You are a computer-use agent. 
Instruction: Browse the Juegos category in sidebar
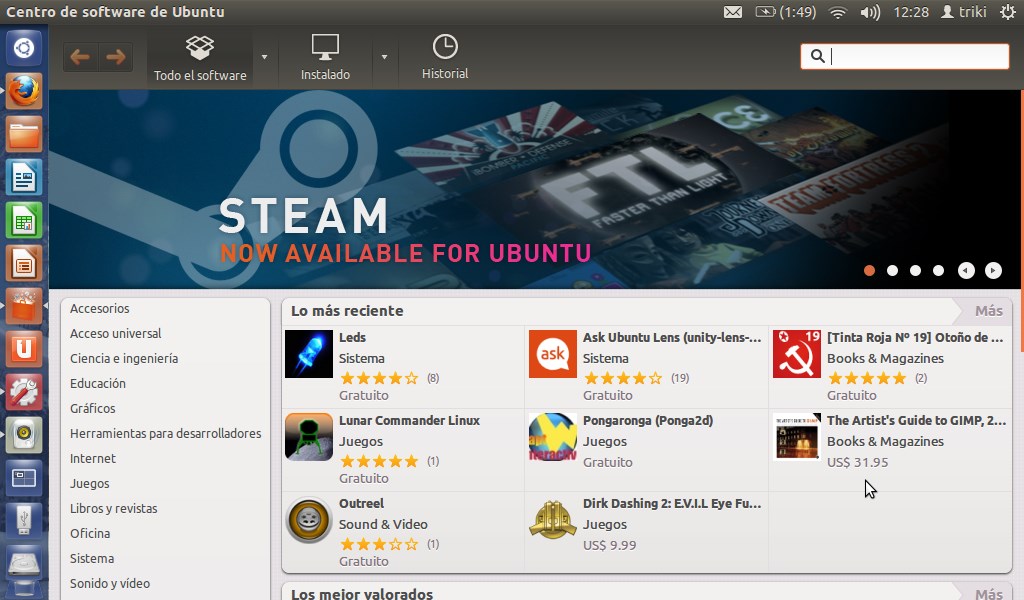tap(90, 483)
